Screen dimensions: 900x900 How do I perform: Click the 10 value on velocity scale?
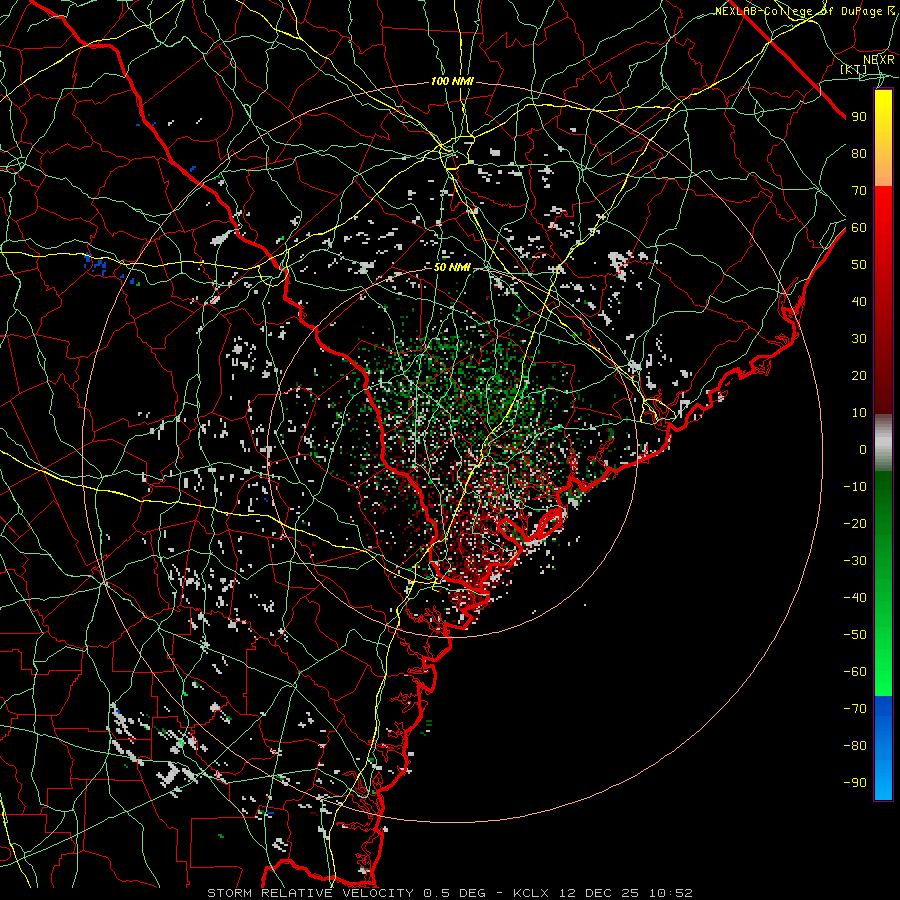pos(859,413)
